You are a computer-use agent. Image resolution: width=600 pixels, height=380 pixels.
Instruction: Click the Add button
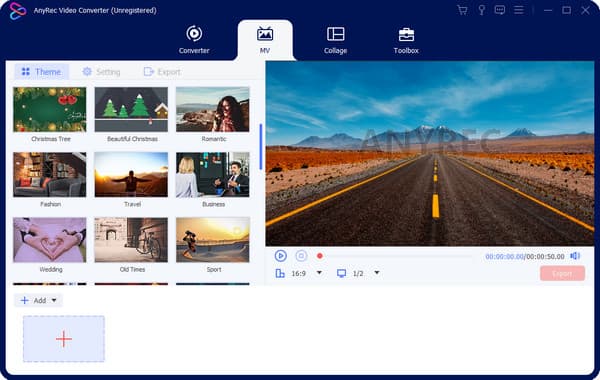point(38,300)
